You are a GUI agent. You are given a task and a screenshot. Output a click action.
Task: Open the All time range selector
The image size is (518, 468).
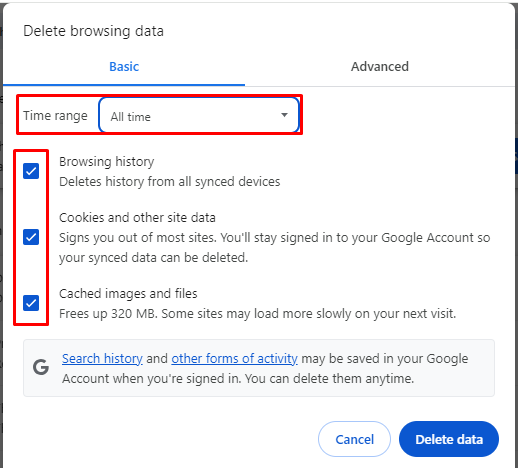pyautogui.click(x=199, y=115)
